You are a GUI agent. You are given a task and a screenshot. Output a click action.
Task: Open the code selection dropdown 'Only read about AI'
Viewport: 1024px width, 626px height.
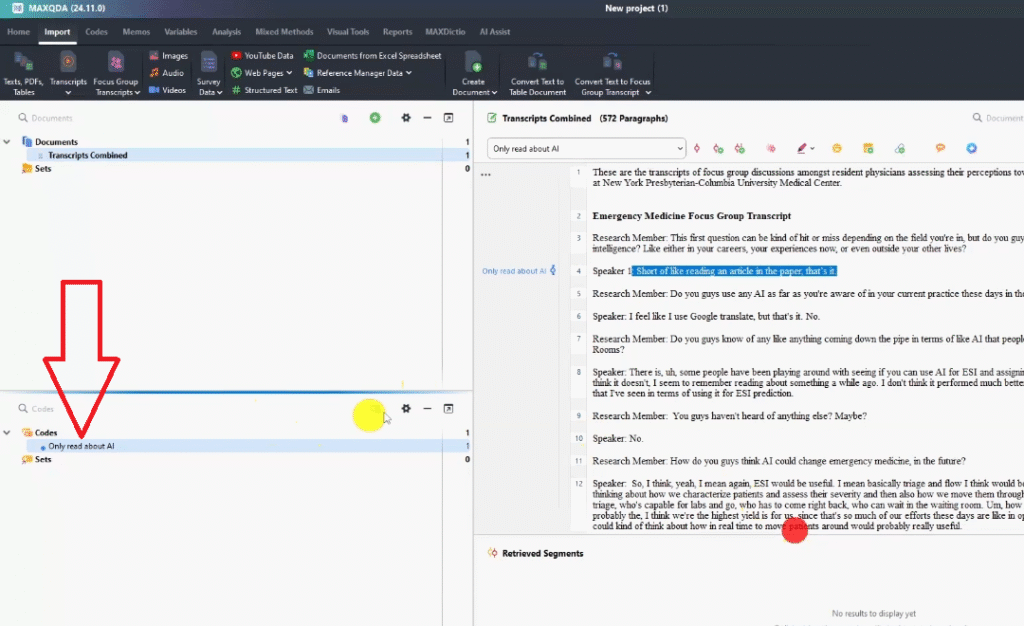coord(586,148)
